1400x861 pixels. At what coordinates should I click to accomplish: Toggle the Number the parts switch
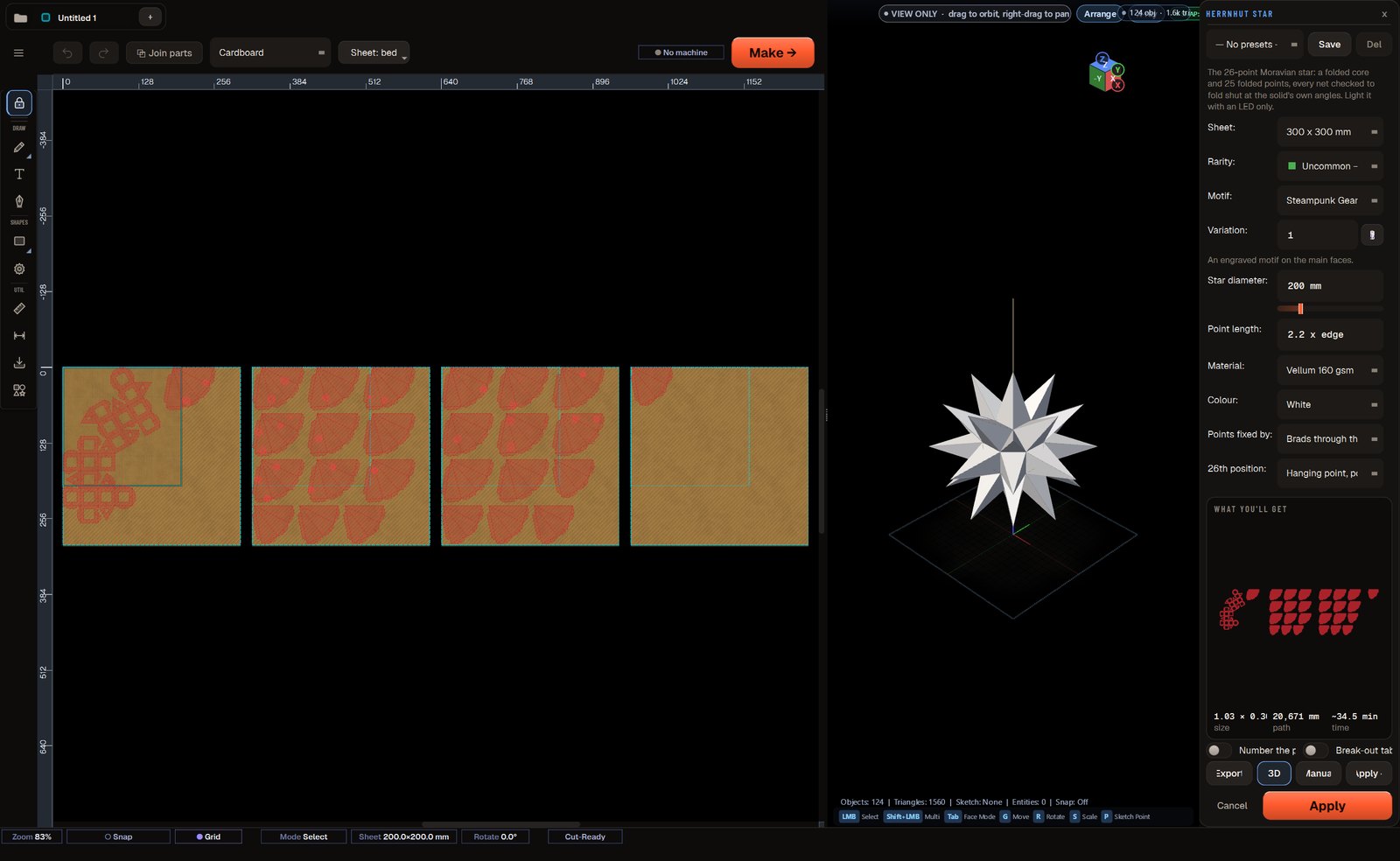tap(1218, 750)
